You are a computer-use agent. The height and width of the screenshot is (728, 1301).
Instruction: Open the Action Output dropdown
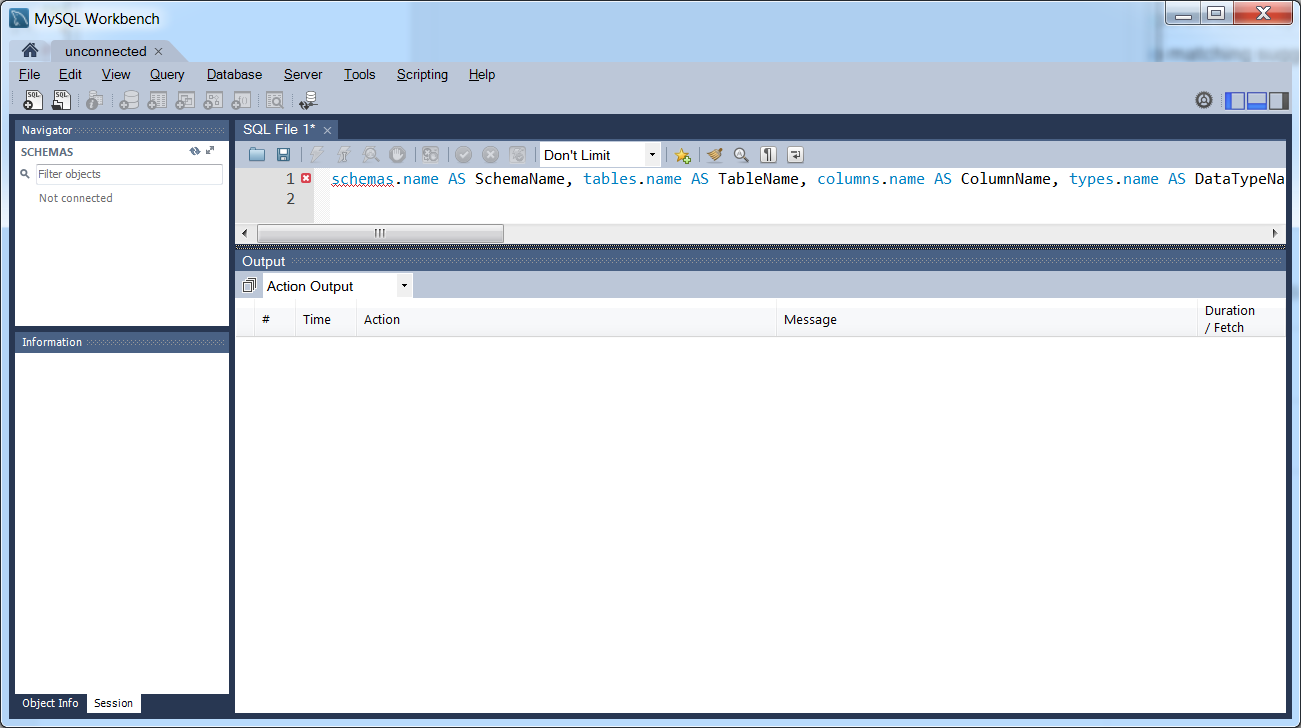pyautogui.click(x=403, y=285)
